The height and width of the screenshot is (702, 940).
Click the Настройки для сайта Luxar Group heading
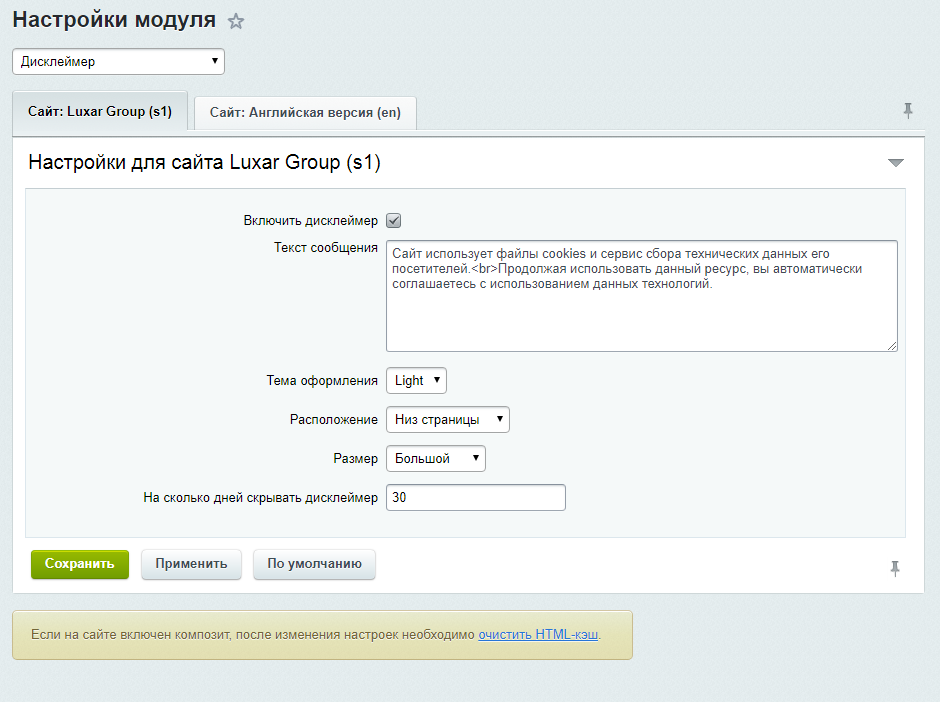pyautogui.click(x=204, y=162)
